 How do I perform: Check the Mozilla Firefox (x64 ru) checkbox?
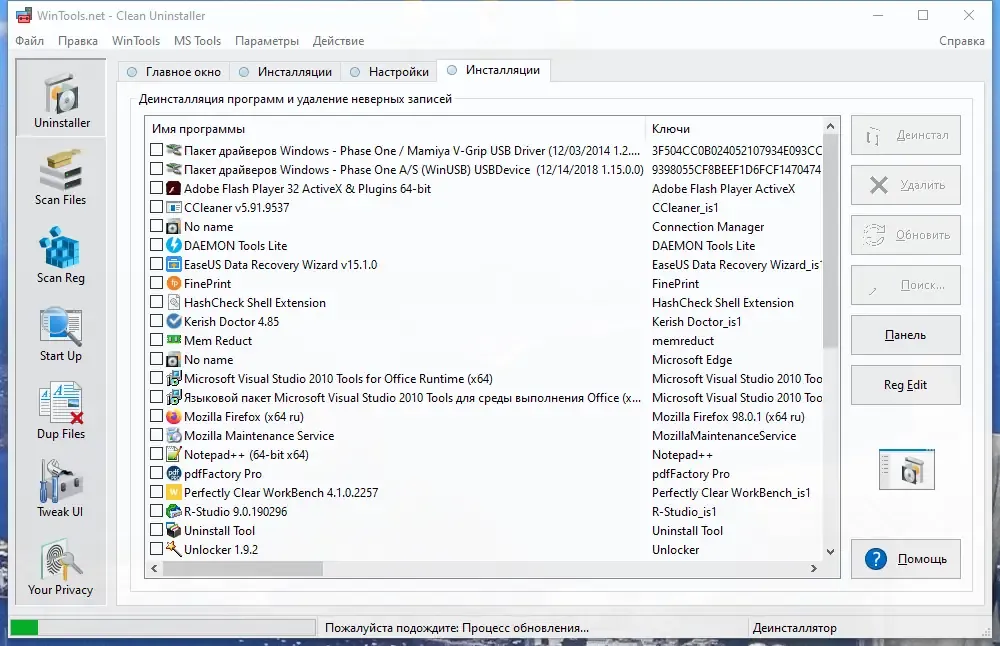click(x=156, y=416)
